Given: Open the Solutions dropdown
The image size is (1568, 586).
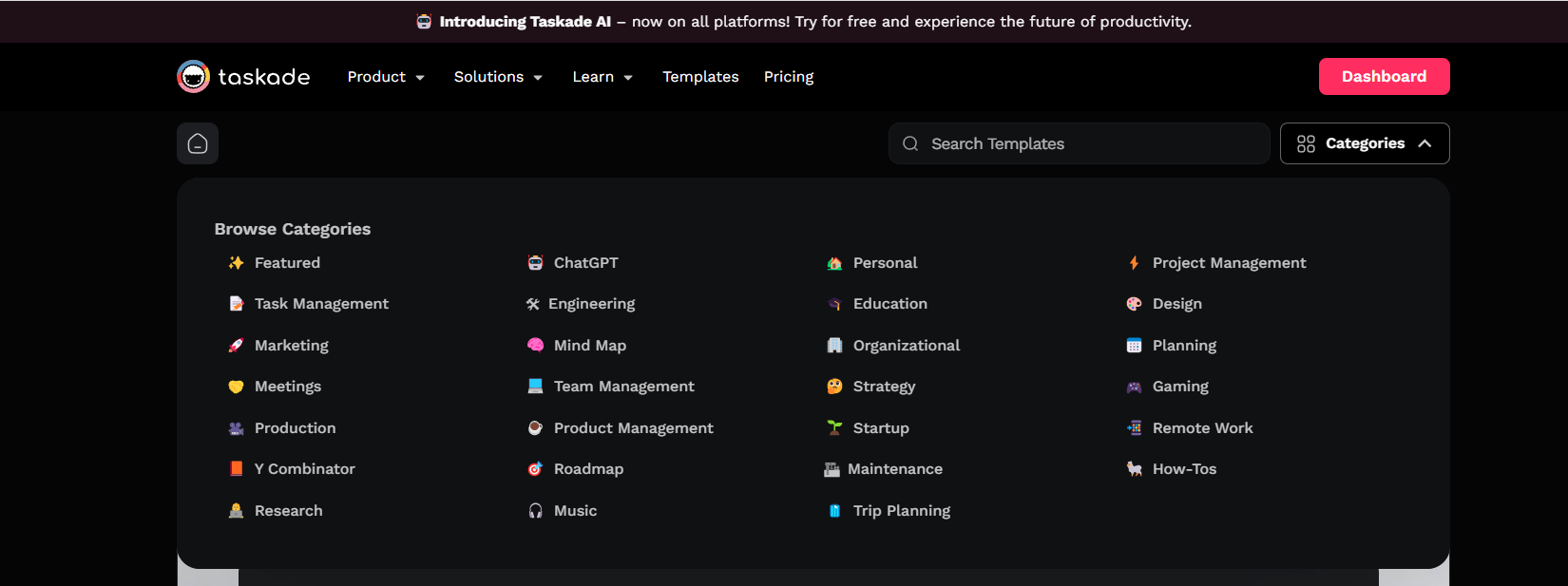Looking at the screenshot, I should click(x=498, y=77).
